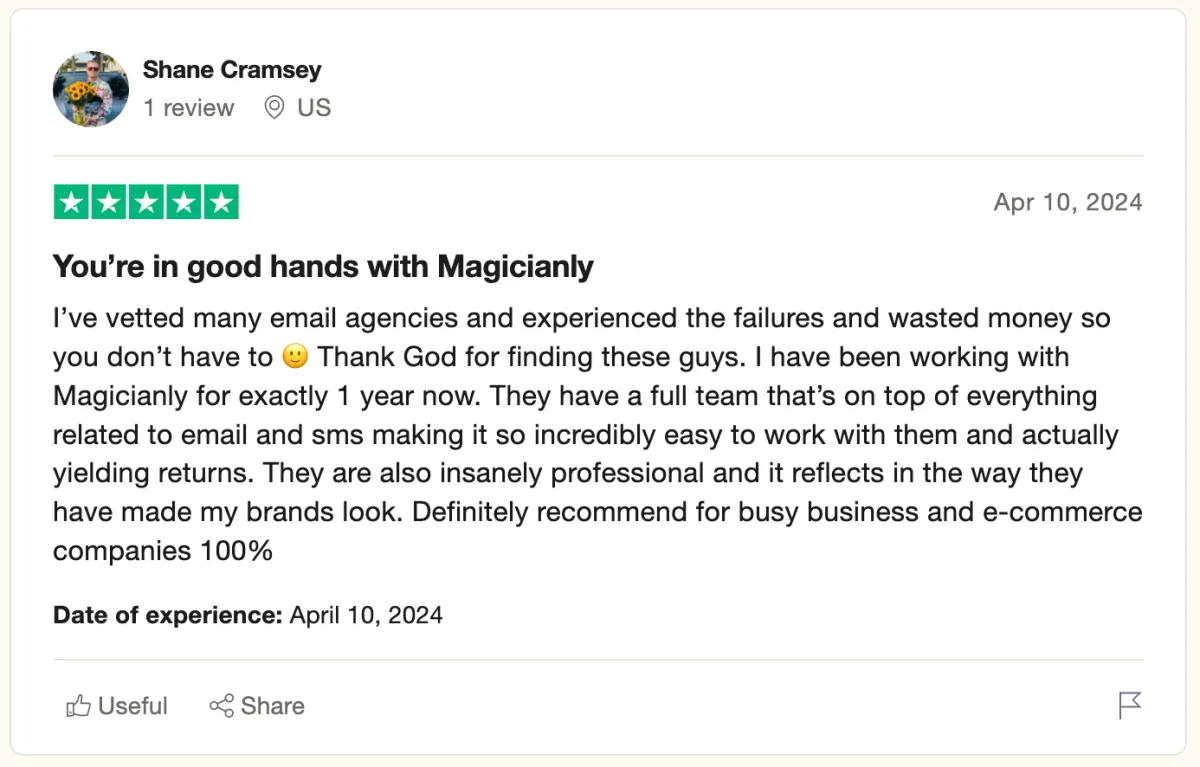Click the Apr 10, 2024 posting date
1200x767 pixels.
point(1068,202)
